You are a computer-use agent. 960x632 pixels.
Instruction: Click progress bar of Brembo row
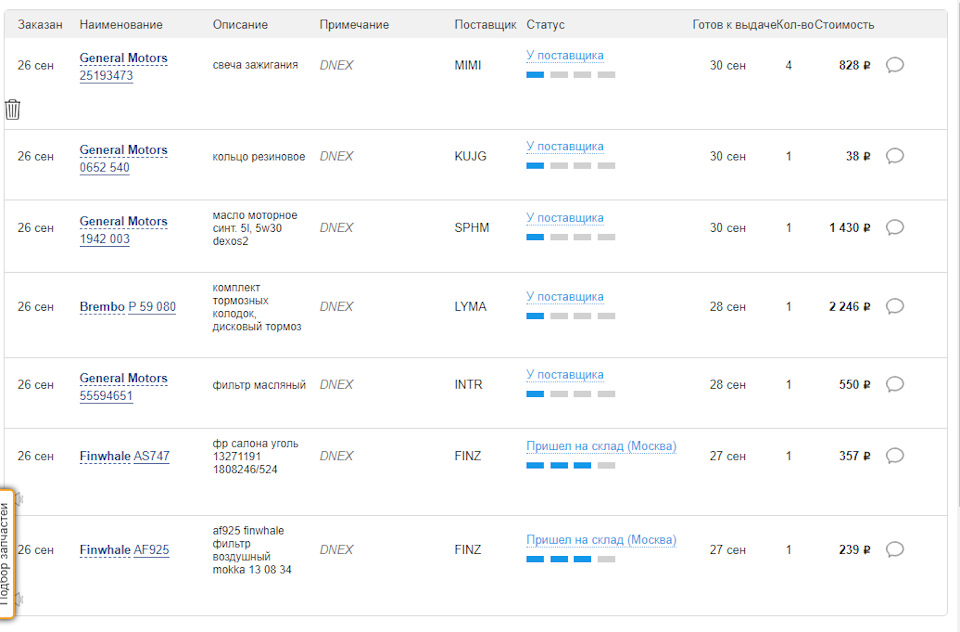(x=571, y=316)
